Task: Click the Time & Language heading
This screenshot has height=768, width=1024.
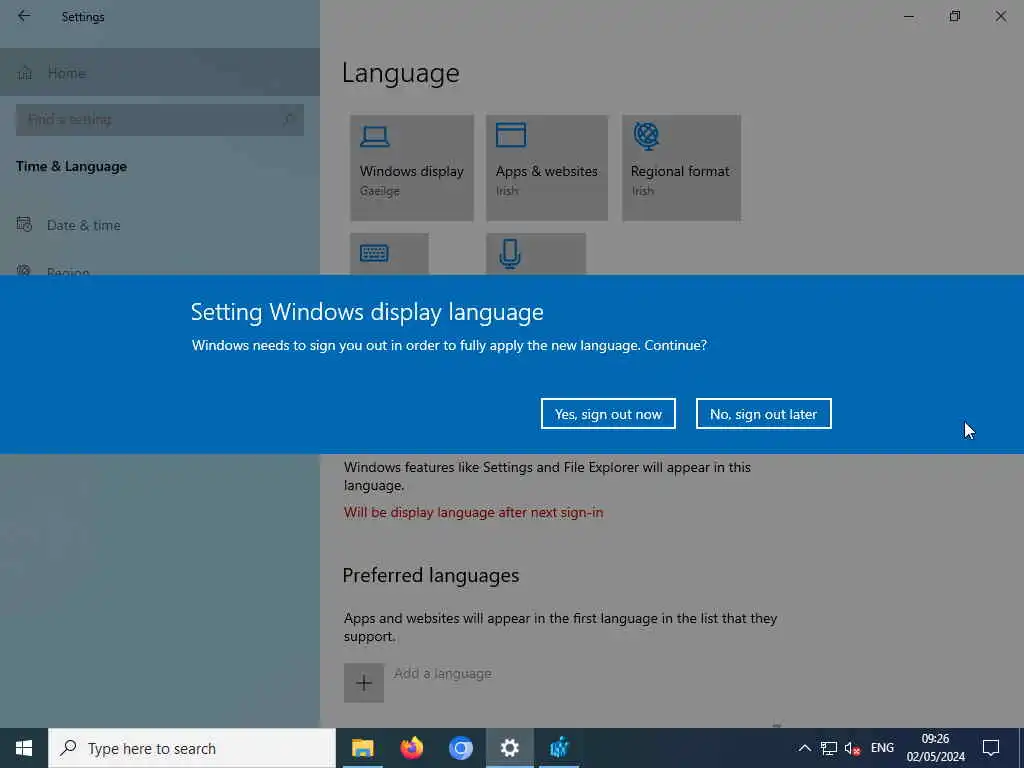Action: coord(71,167)
